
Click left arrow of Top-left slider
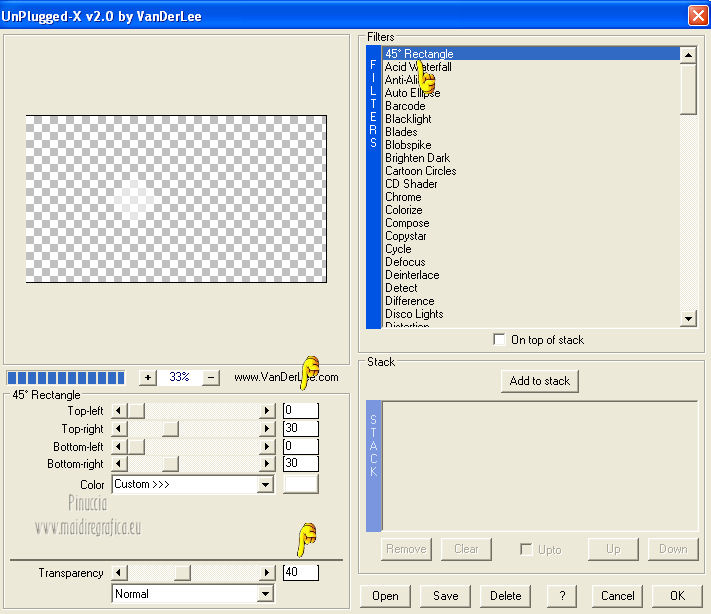(119, 411)
